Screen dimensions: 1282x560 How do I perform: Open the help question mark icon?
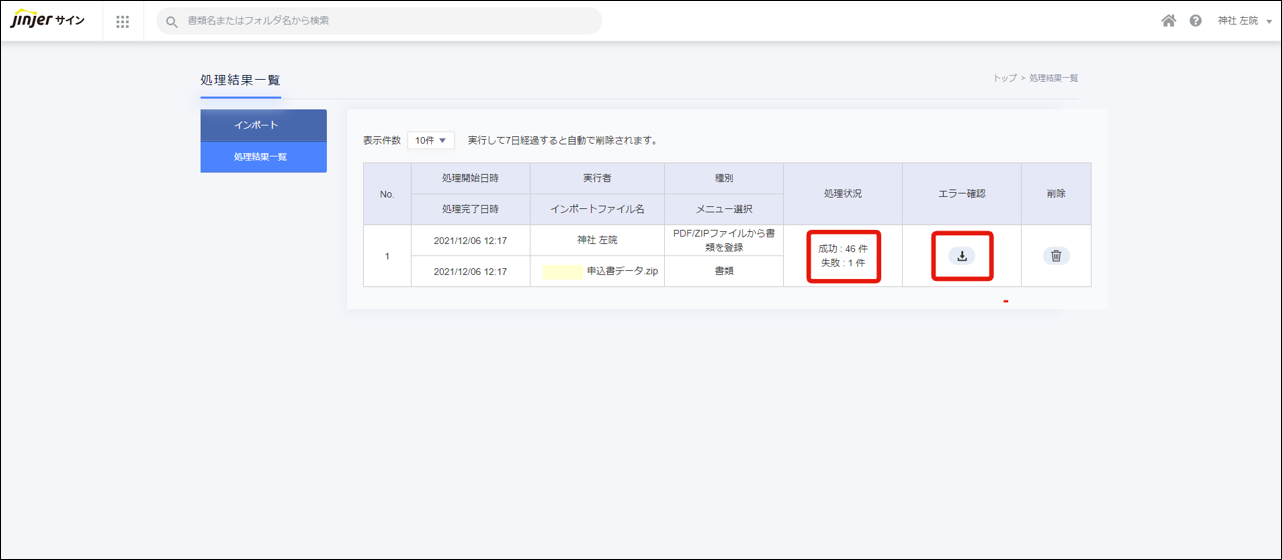coord(1195,21)
